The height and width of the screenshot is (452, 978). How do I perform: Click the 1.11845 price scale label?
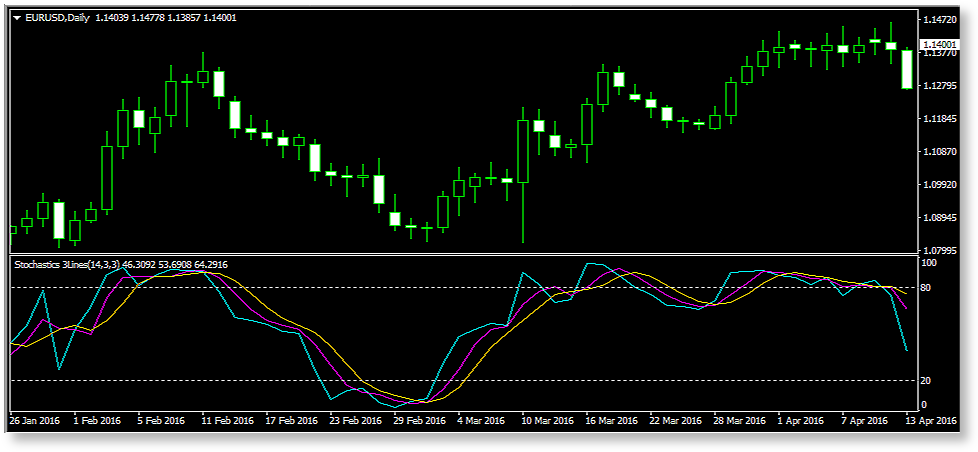941,119
